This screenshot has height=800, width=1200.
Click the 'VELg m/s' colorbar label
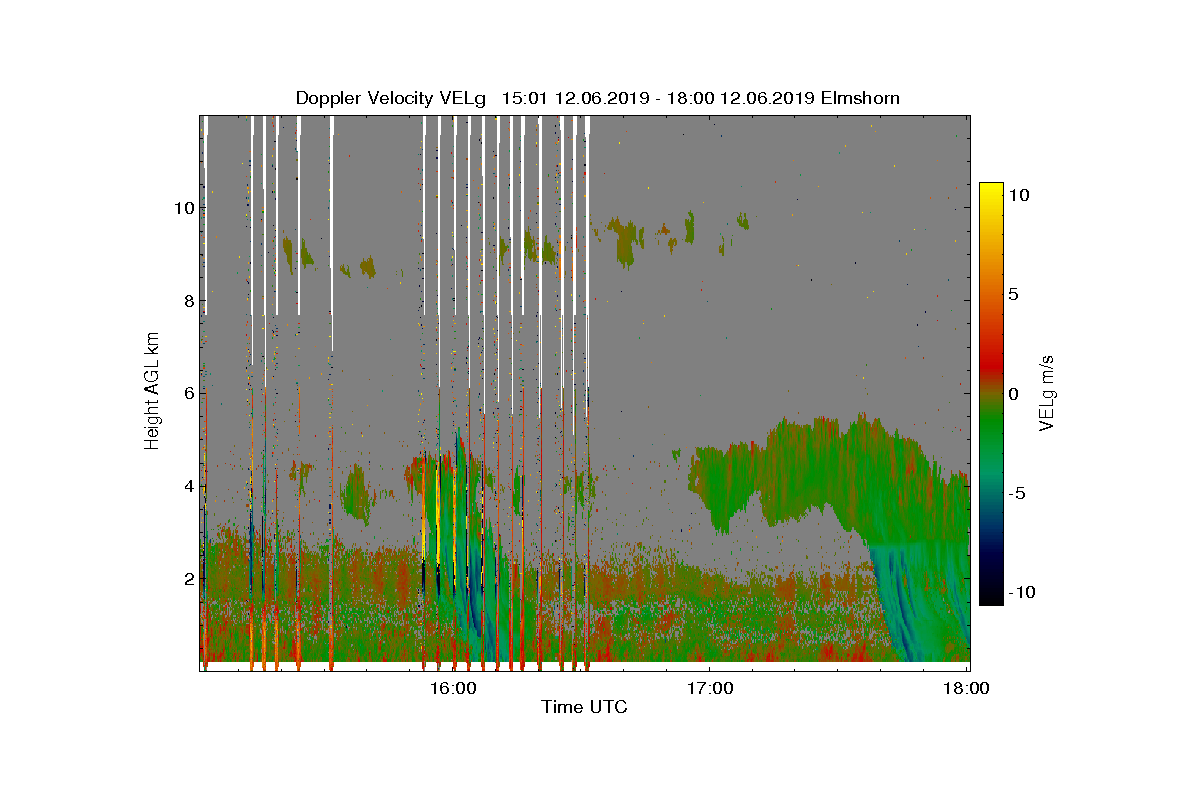click(x=1047, y=392)
